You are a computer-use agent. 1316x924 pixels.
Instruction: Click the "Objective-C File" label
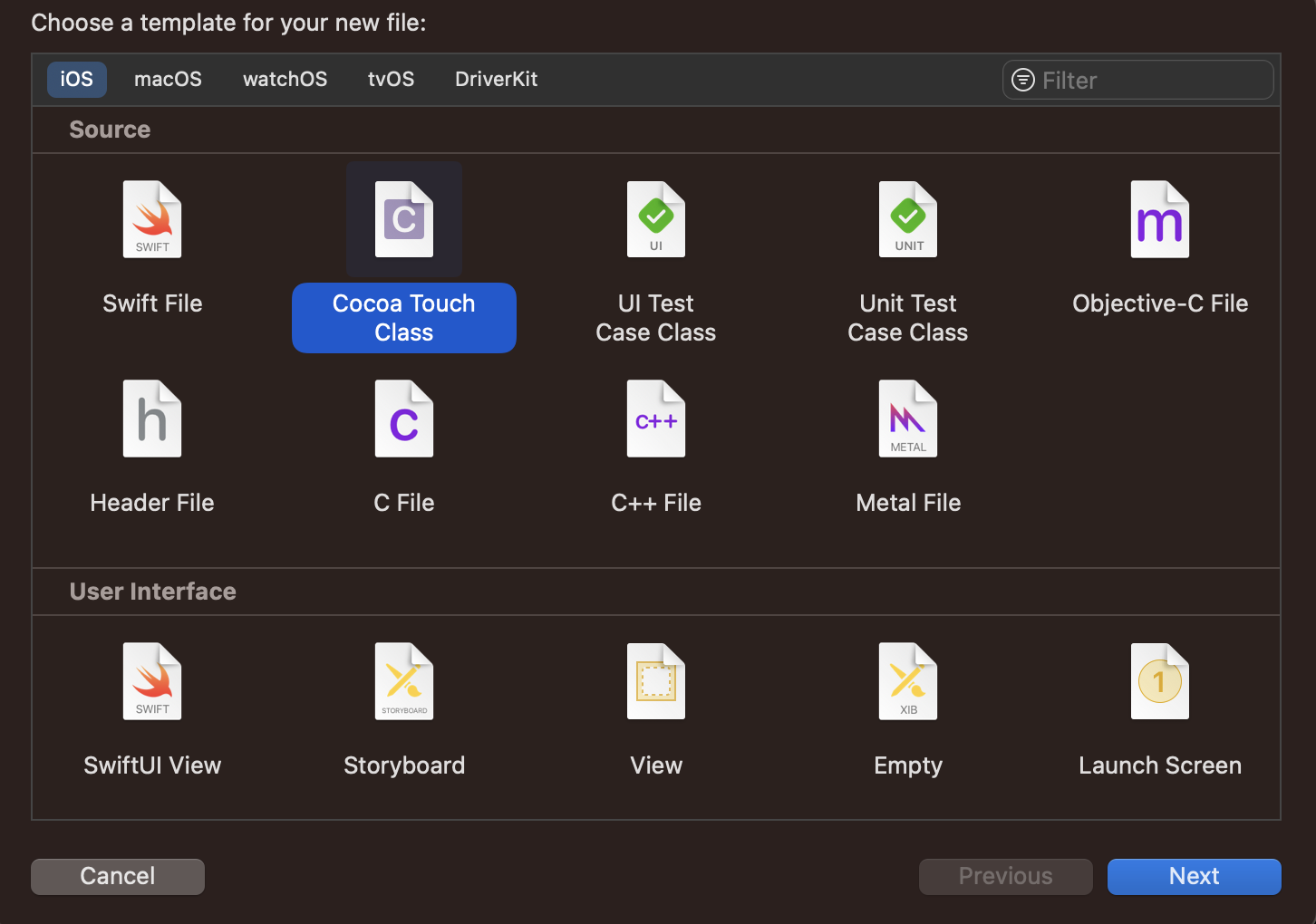1160,303
